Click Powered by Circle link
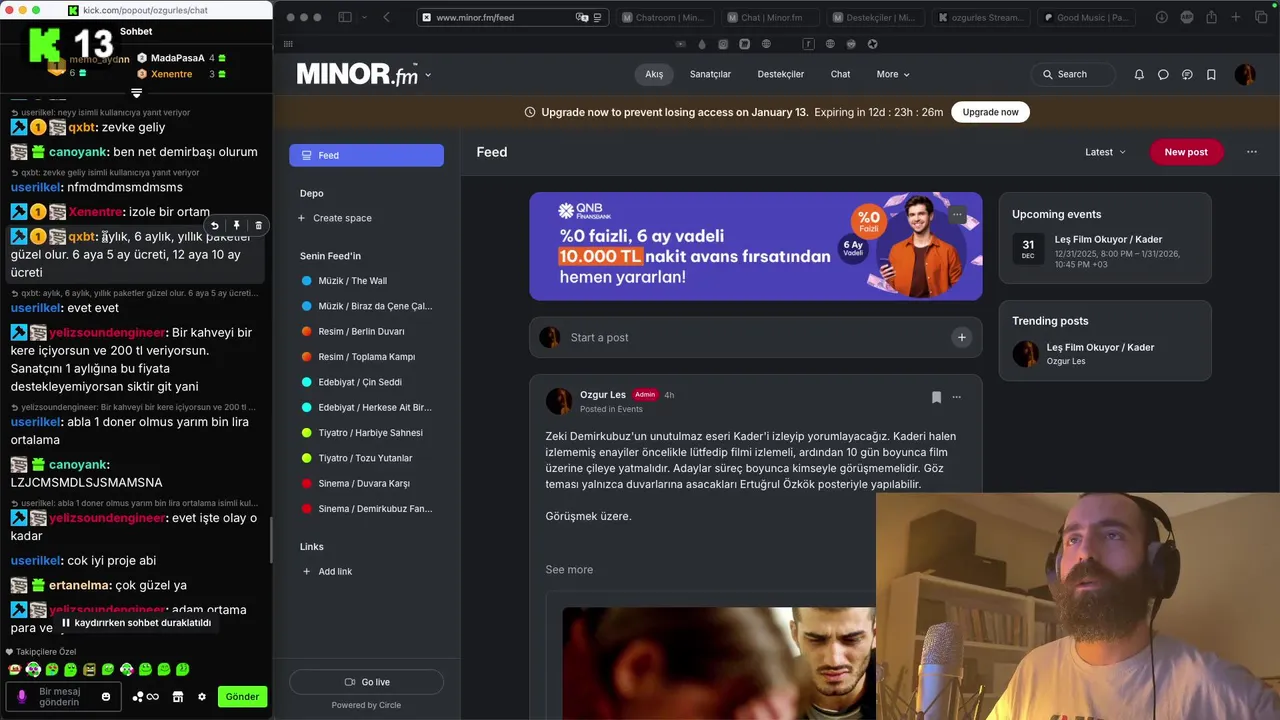Viewport: 1280px width, 720px height. (366, 705)
